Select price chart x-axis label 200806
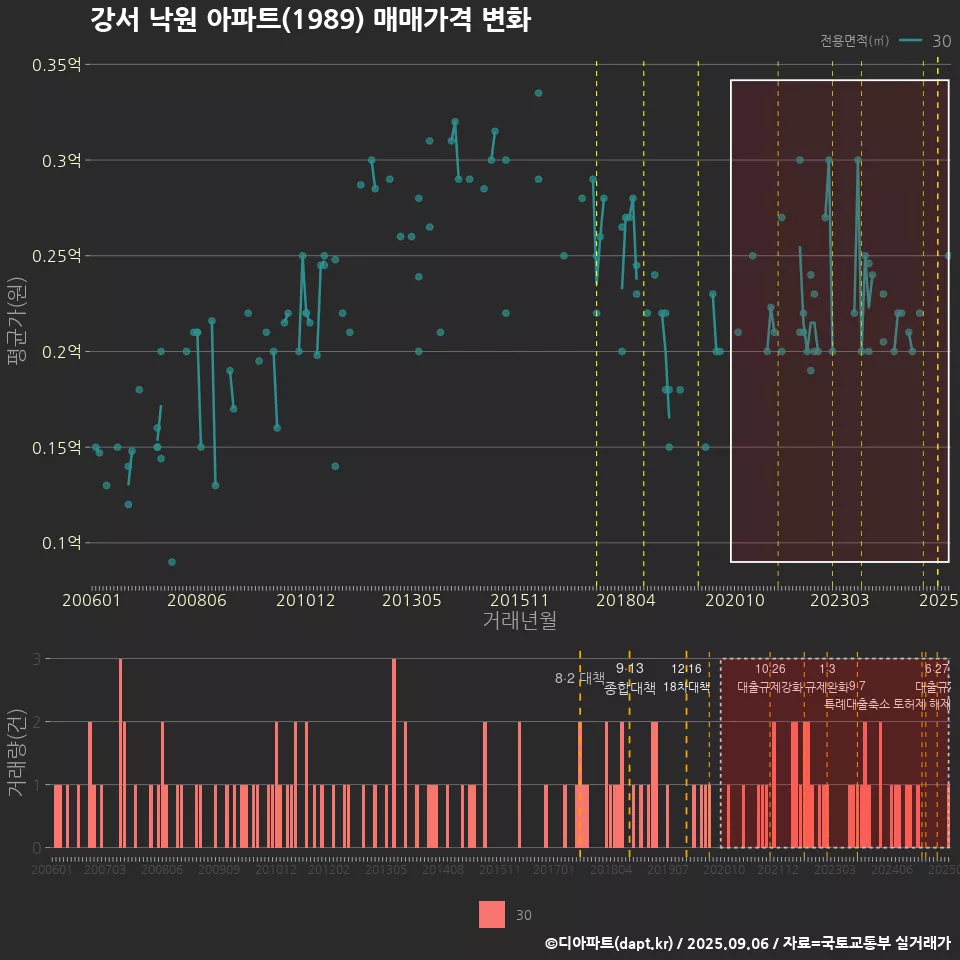 point(197,600)
